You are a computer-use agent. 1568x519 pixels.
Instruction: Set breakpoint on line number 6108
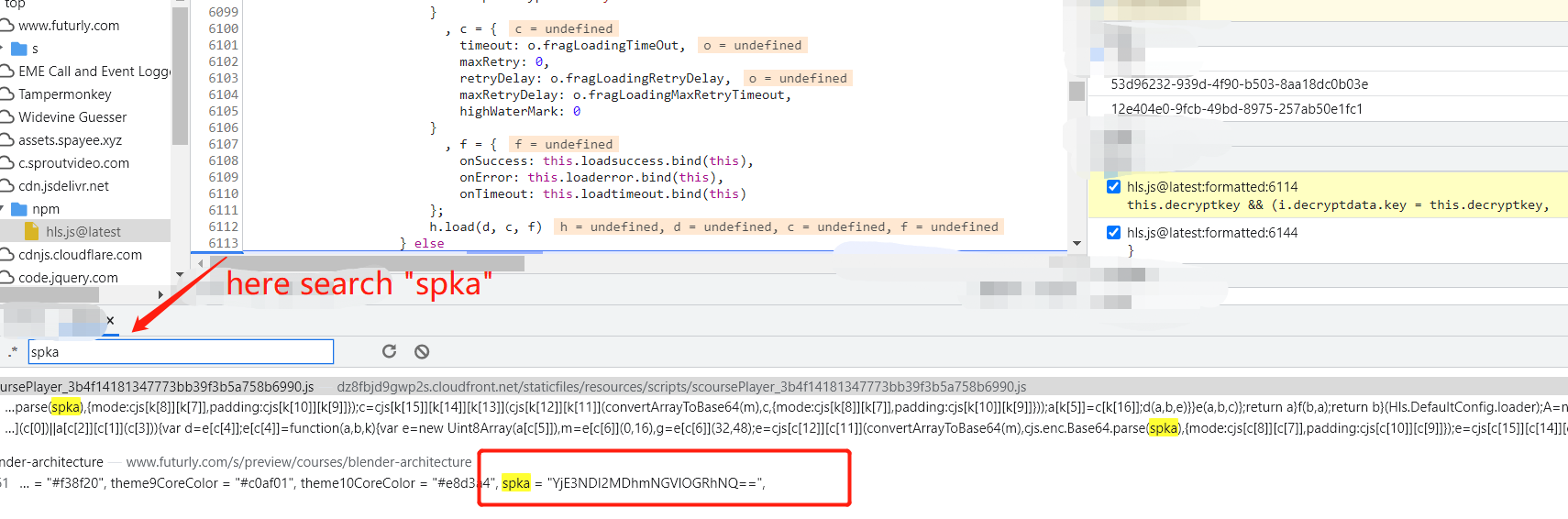[x=223, y=160]
